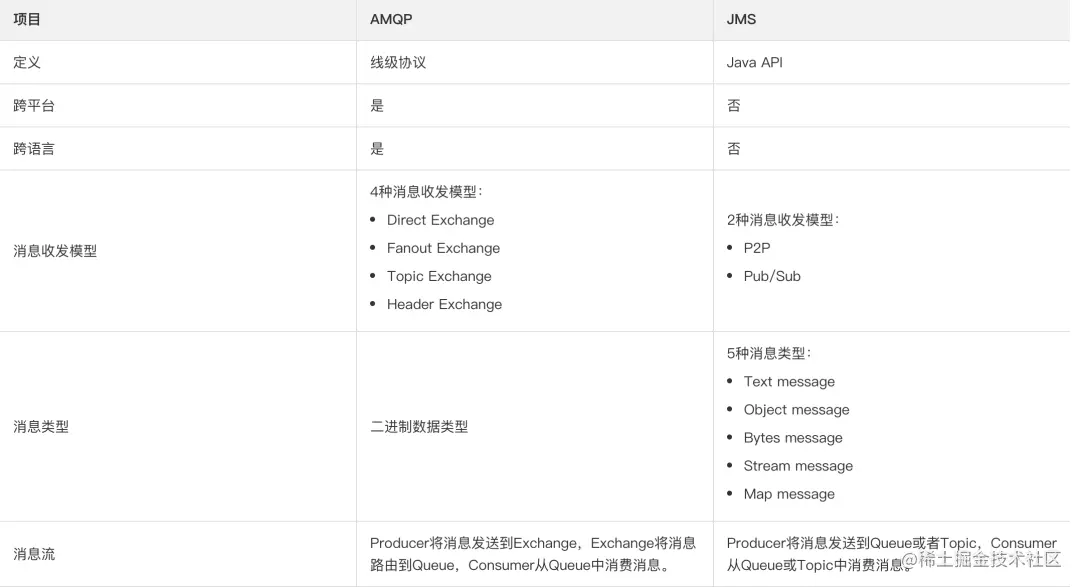Click the 线级协议 cell
Screen dimensions: 1080x587
[x=398, y=62]
